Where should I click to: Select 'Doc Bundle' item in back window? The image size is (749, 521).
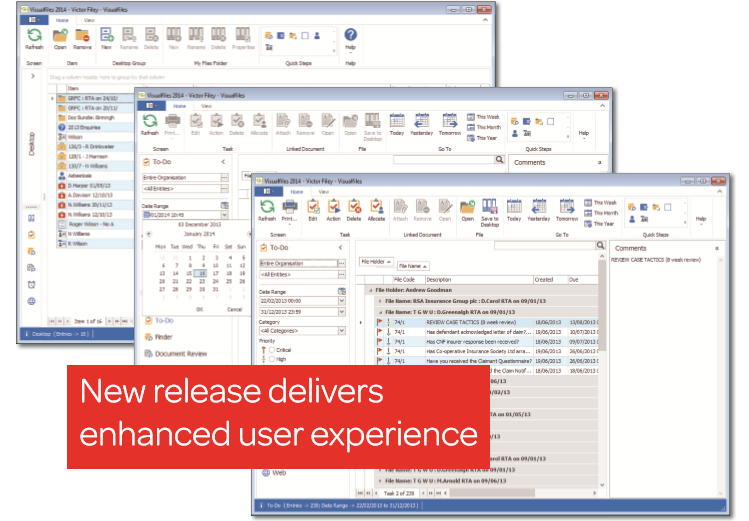(x=95, y=117)
